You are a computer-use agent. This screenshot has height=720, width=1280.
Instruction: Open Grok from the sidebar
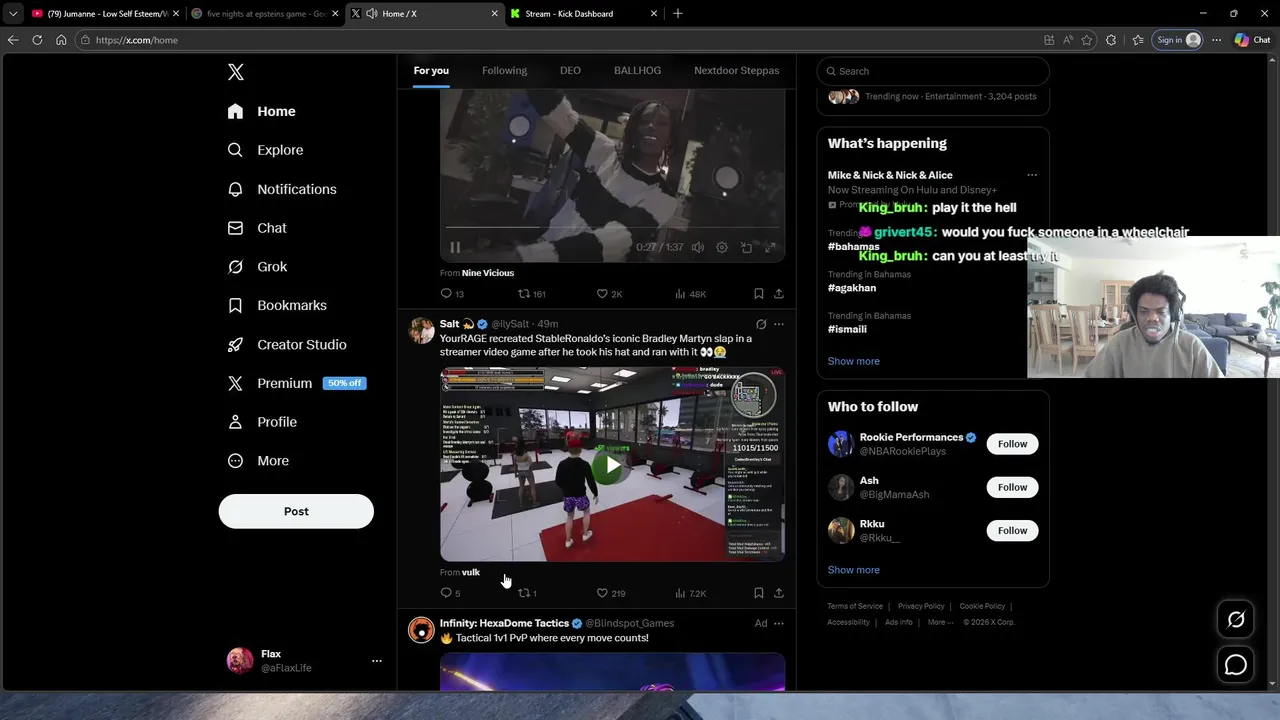258,267
